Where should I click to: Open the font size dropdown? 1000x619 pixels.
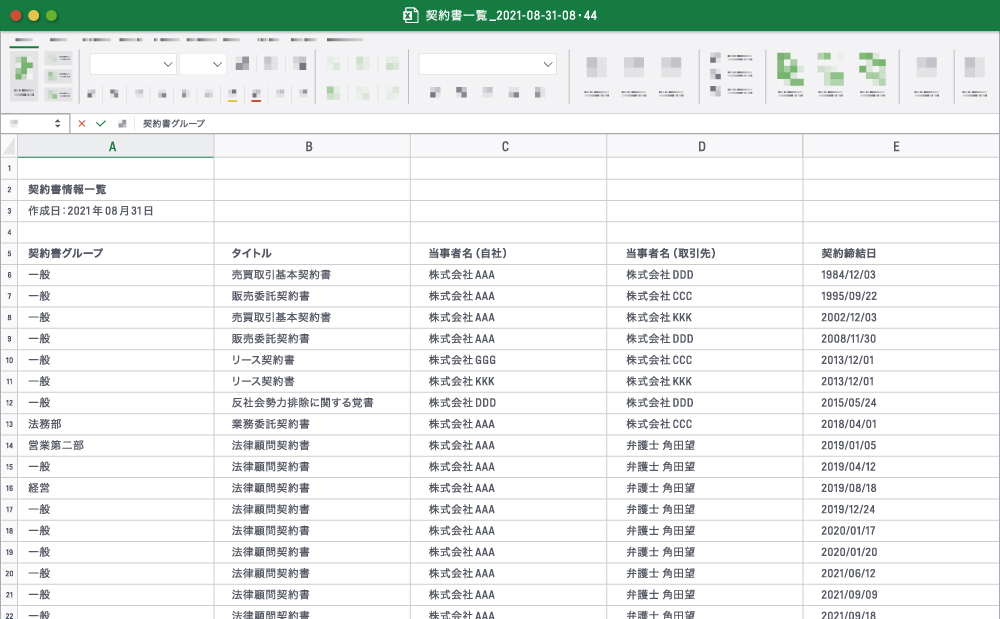click(x=217, y=64)
